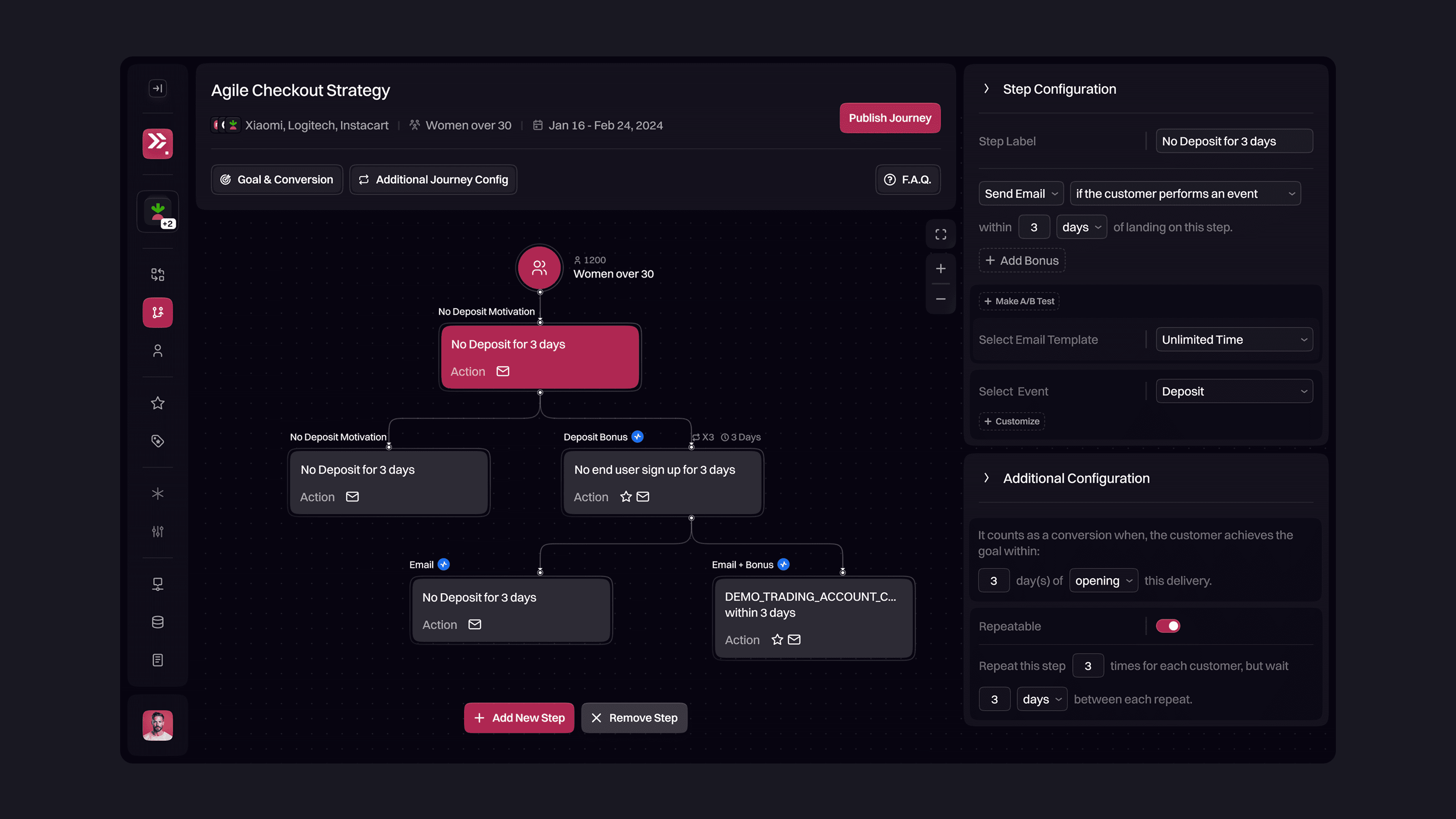Viewport: 1456px width, 819px height.
Task: Open the journeys flow builder icon in sidebar
Action: [157, 312]
